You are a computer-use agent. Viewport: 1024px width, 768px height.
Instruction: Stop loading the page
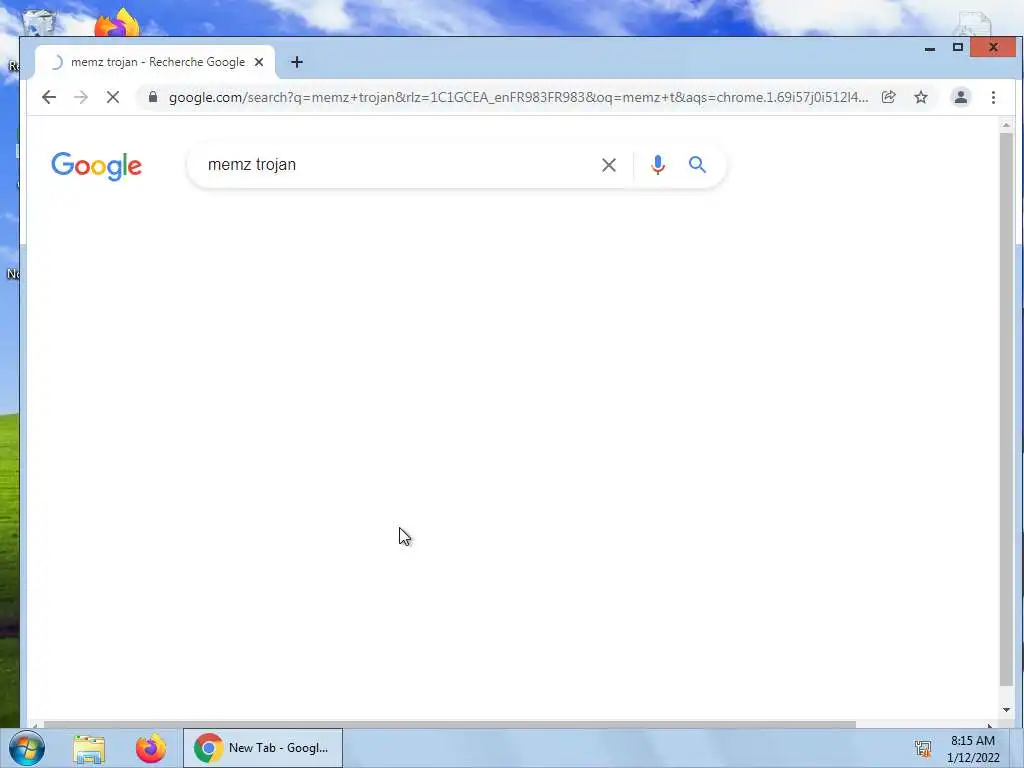point(113,97)
